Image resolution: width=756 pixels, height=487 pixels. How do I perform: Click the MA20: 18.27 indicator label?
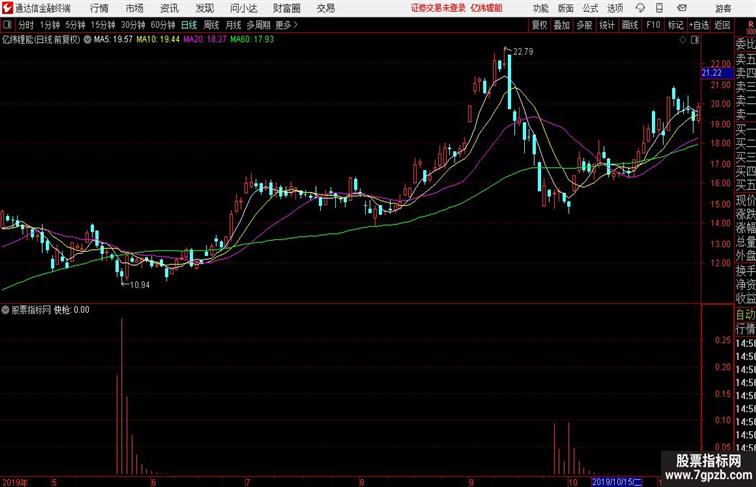(x=205, y=40)
